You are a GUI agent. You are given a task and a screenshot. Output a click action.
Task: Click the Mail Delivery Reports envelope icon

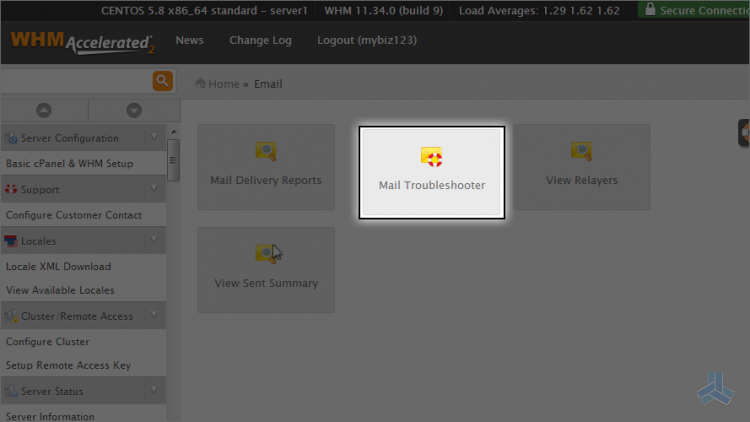coord(266,151)
